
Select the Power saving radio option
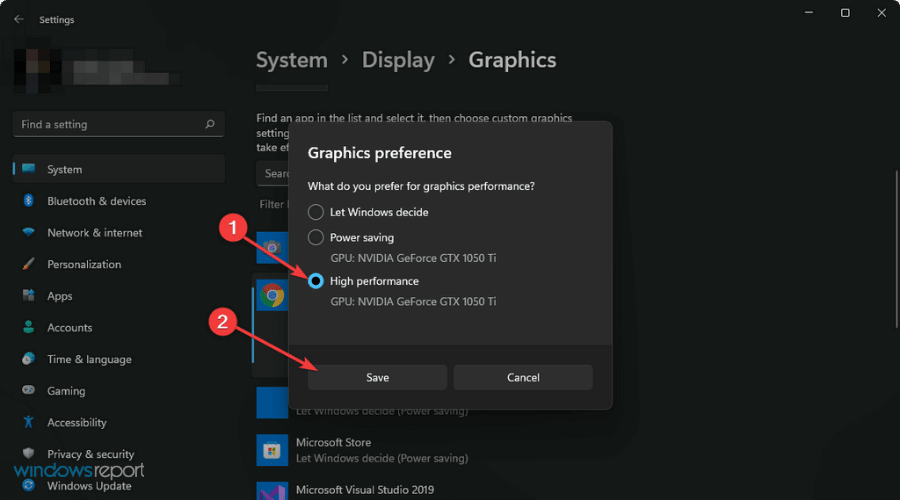pos(316,237)
